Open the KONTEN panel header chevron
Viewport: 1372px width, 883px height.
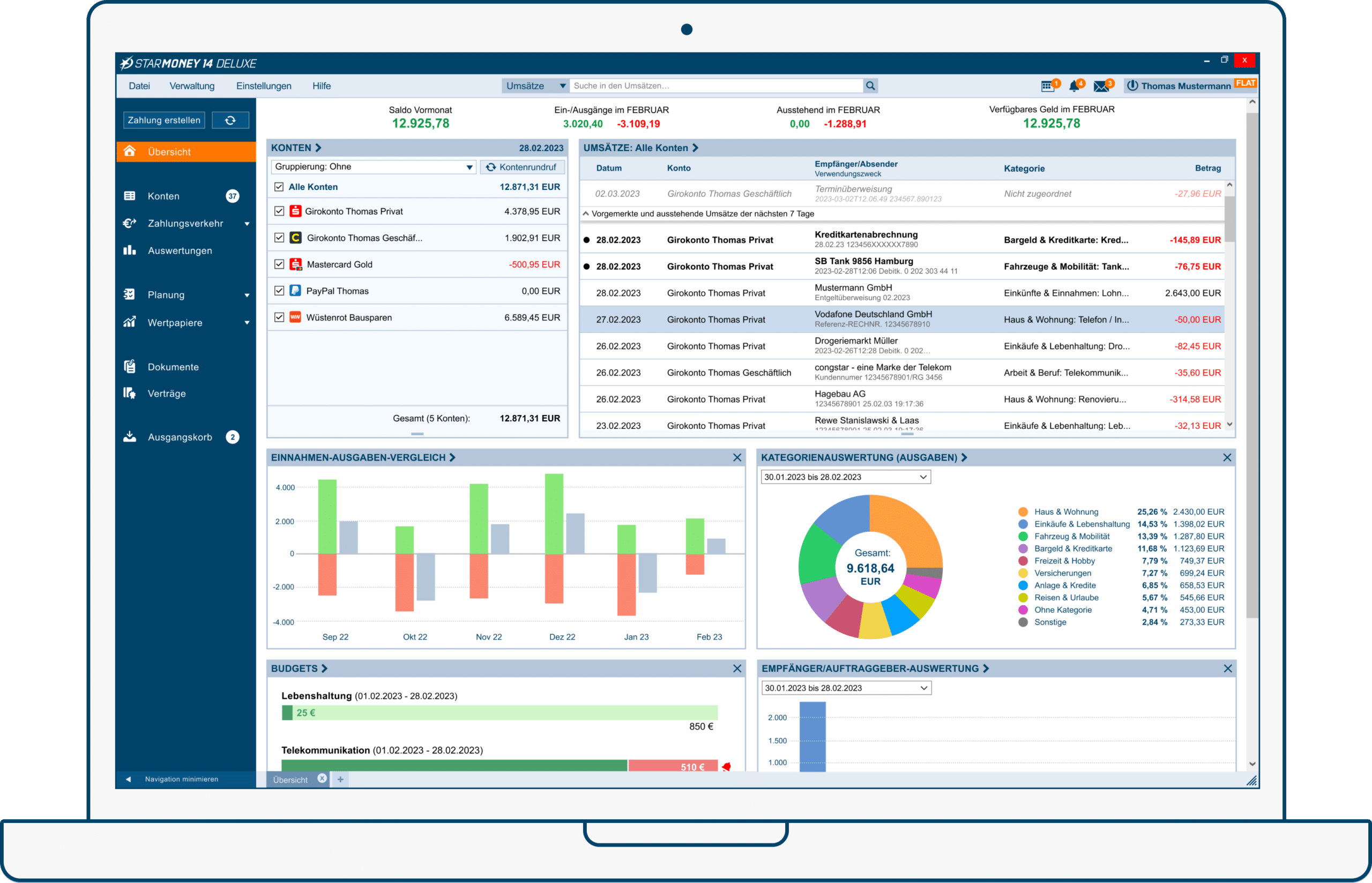click(319, 148)
